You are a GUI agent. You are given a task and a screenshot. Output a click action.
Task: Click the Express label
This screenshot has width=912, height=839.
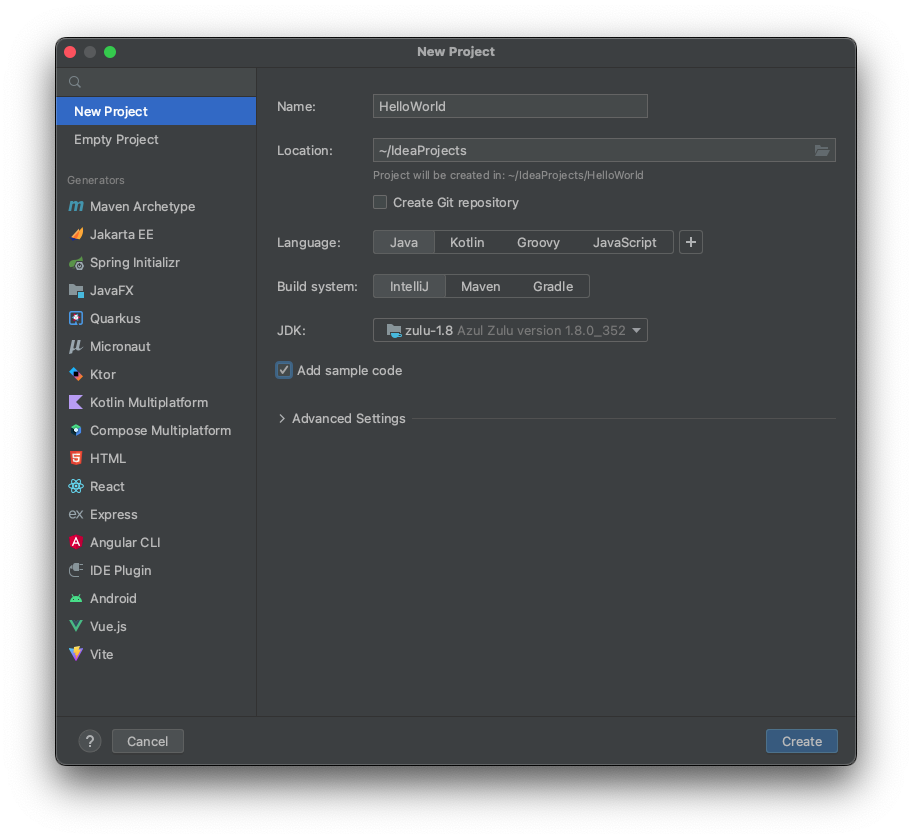coord(114,515)
